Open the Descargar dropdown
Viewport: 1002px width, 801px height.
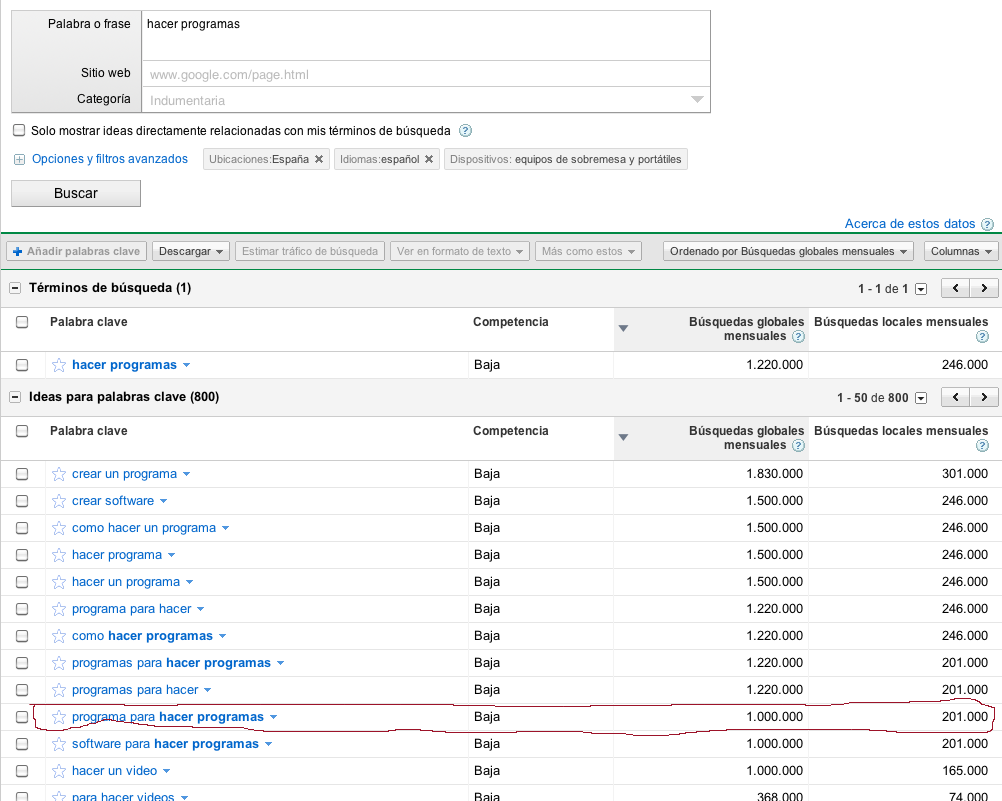190,251
